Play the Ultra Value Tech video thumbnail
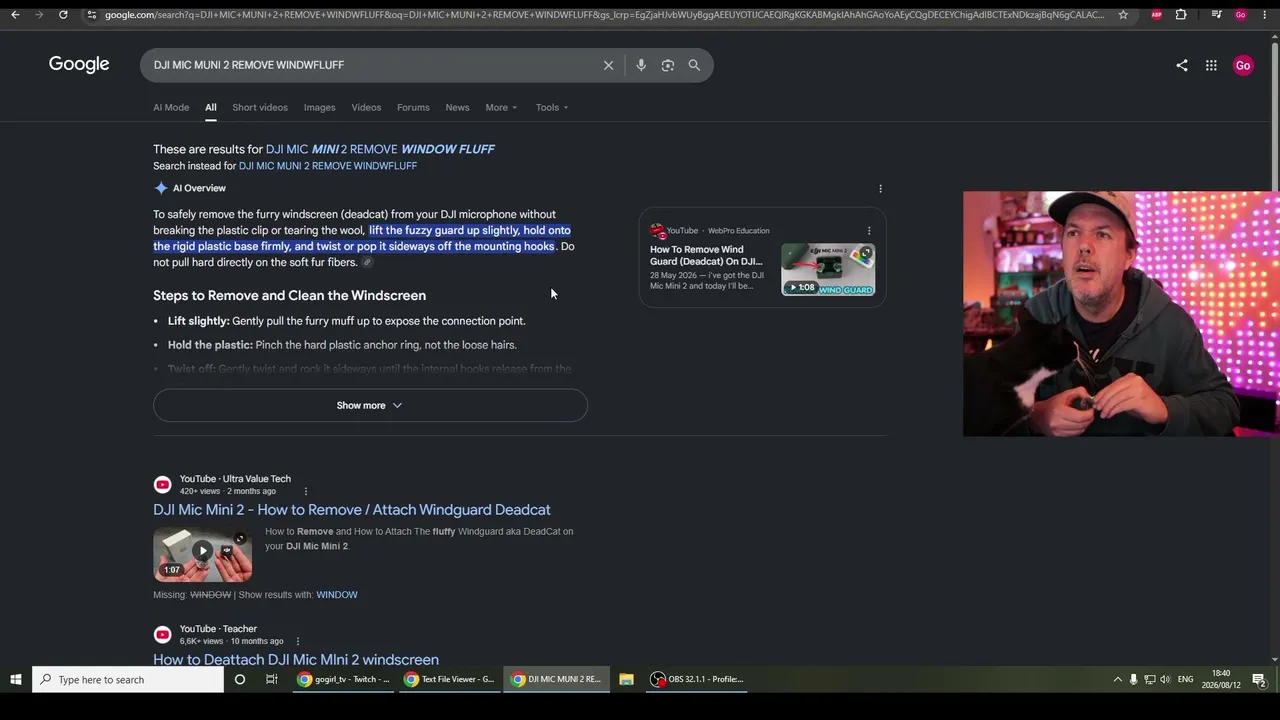Viewport: 1280px width, 720px height. click(203, 553)
